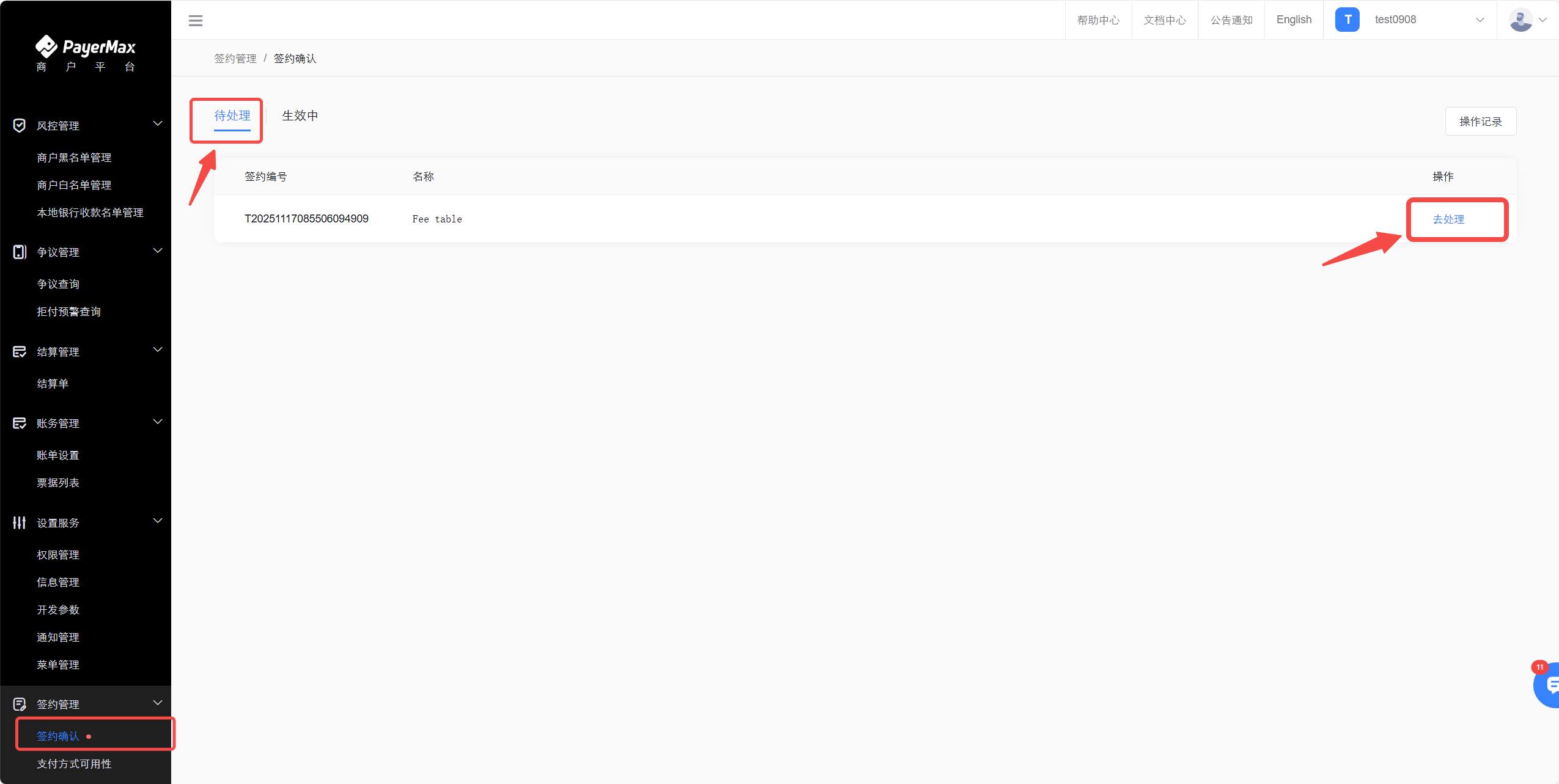Screen dimensions: 1559x784
Task: Click the accounting management sidebar icon
Action: [x=20, y=423]
